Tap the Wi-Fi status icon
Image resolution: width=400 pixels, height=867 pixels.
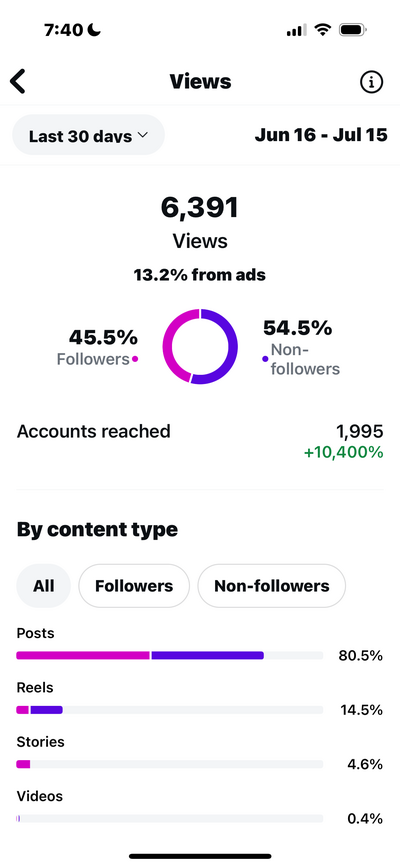[x=322, y=30]
